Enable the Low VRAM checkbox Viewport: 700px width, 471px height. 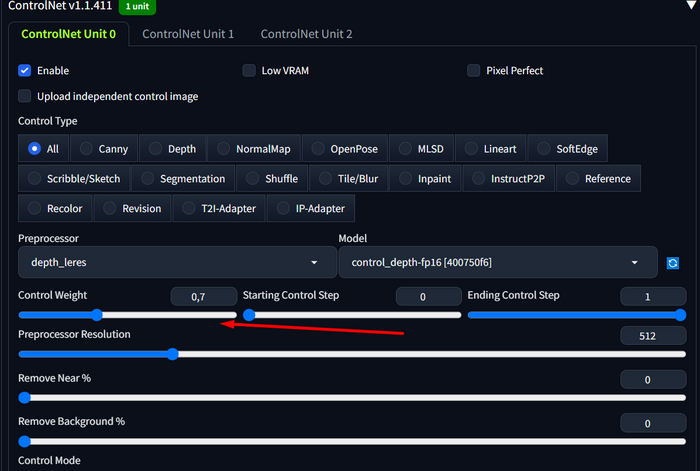(x=249, y=71)
